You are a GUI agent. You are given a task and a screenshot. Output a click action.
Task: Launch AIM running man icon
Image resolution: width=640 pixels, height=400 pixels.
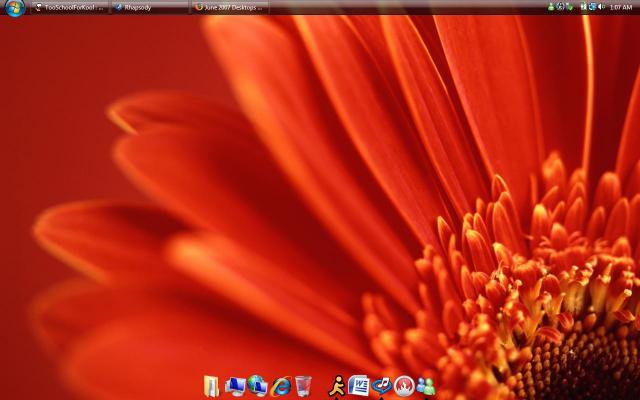click(337, 386)
